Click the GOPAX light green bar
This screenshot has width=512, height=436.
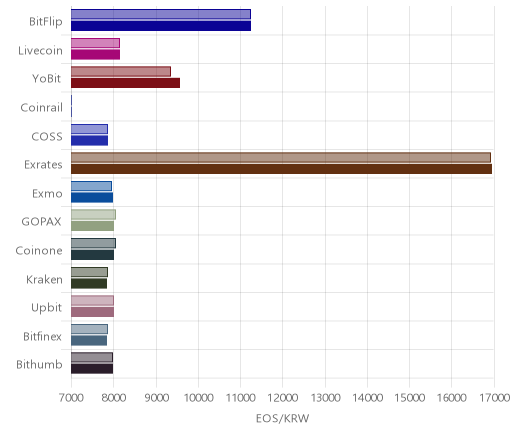click(x=93, y=215)
